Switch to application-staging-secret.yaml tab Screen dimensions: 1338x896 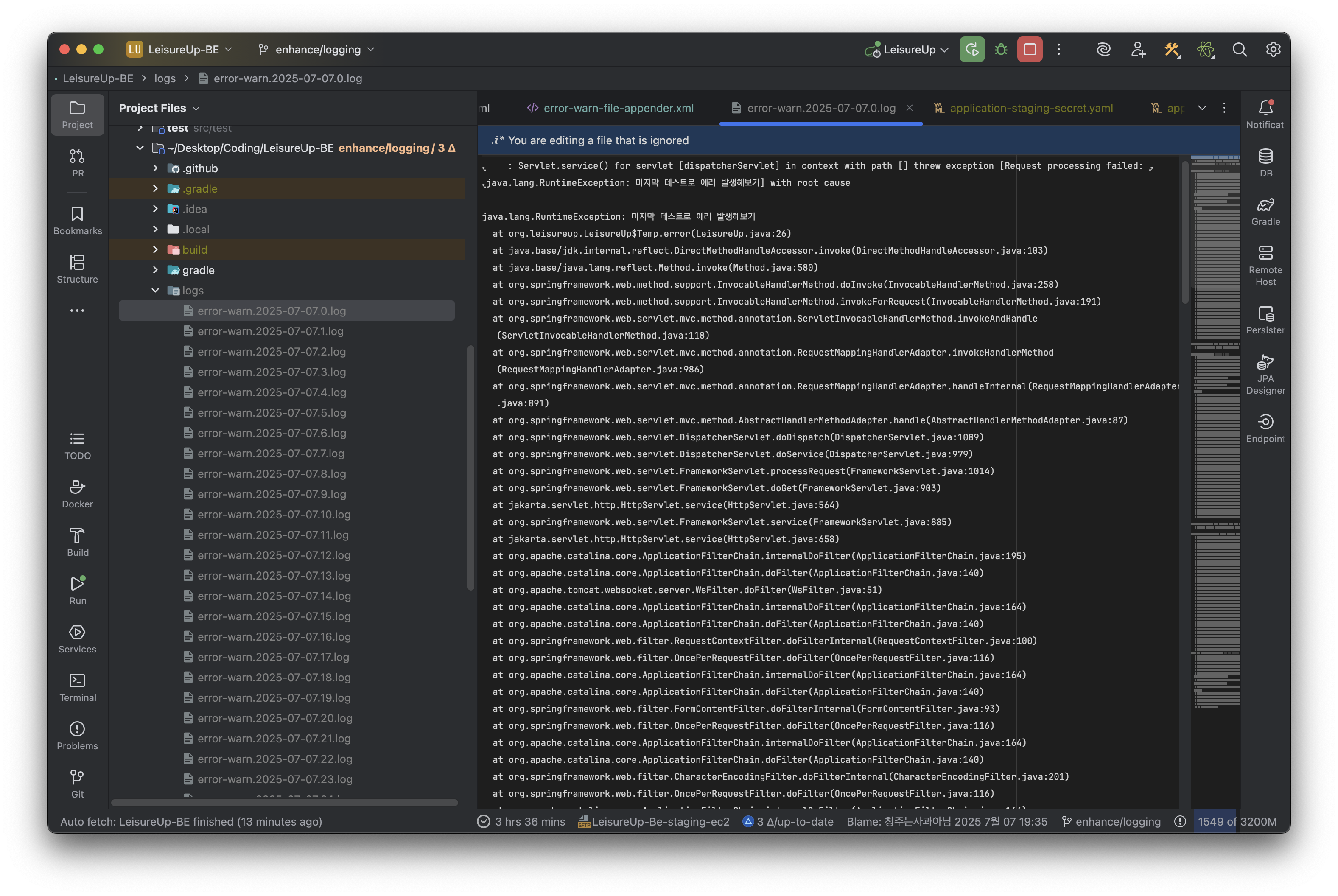pos(1030,108)
